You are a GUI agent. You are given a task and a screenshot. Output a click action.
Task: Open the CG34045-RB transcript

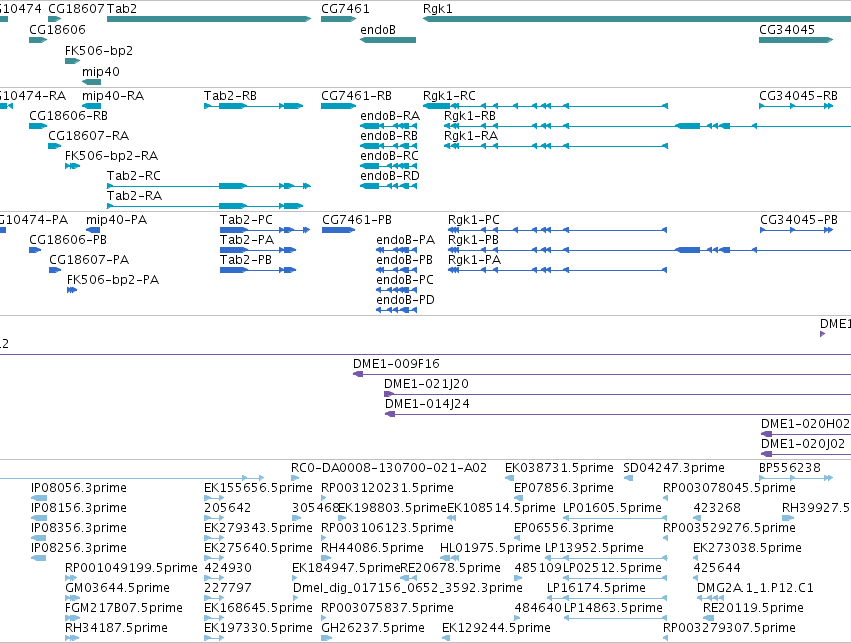796,106
